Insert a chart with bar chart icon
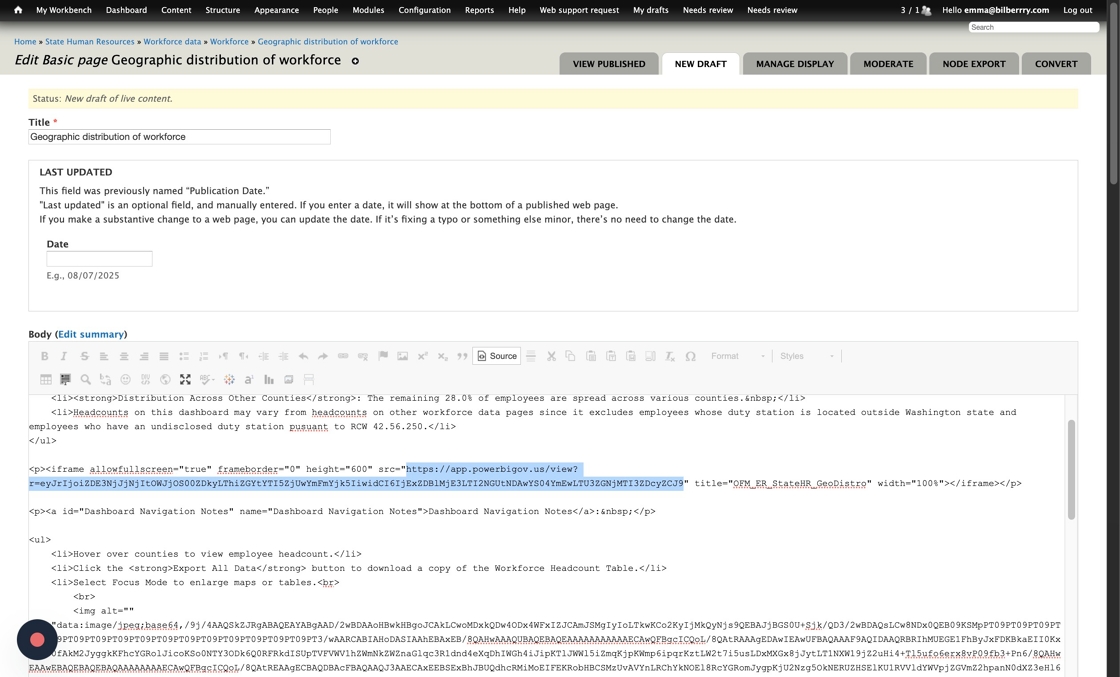Screen dimensions: 1120x677 pos(269,379)
